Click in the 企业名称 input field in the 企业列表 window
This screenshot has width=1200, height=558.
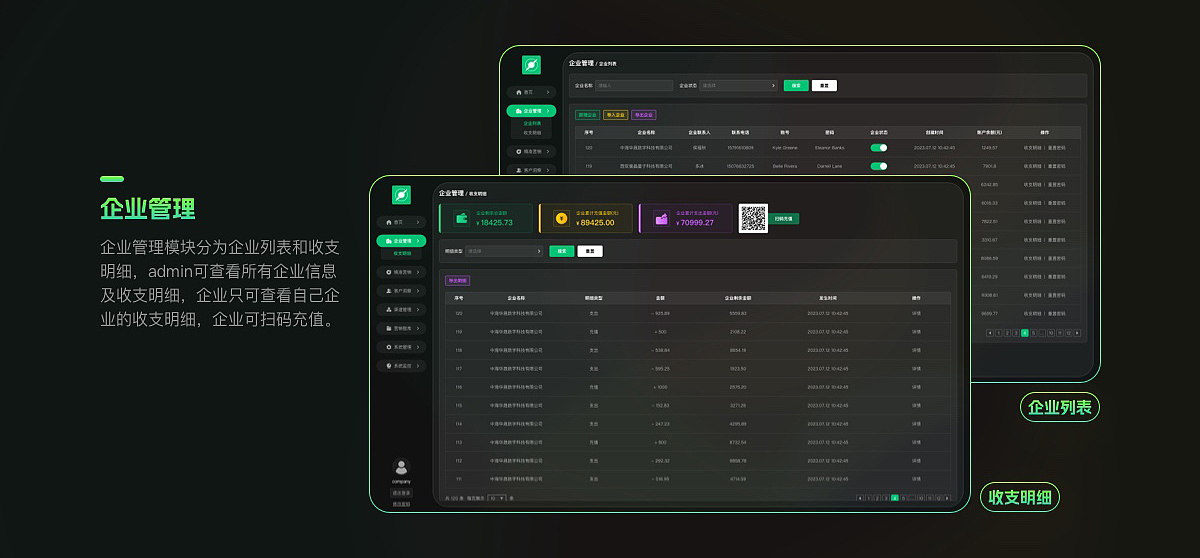point(634,86)
